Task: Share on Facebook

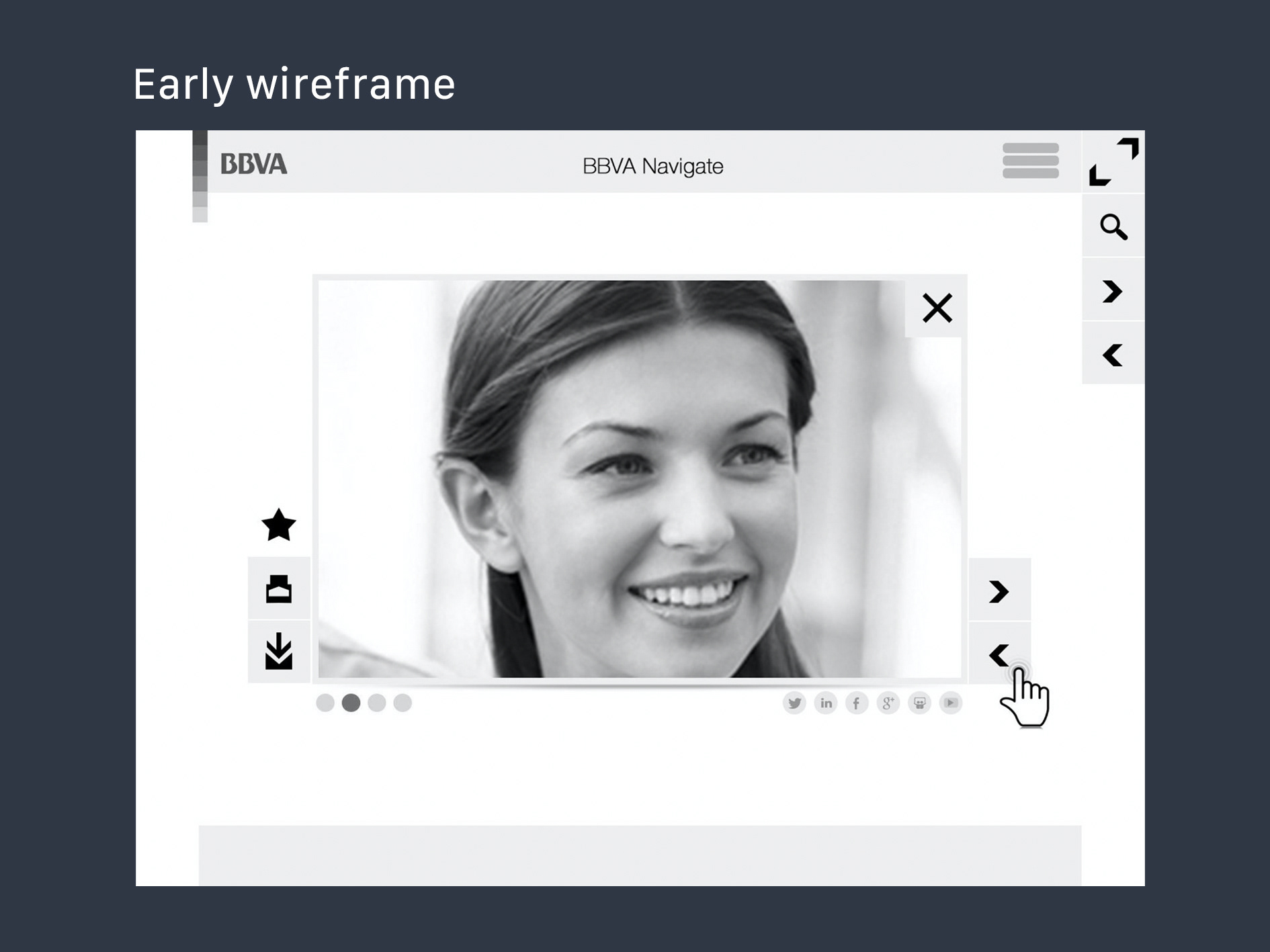Action: [x=857, y=703]
